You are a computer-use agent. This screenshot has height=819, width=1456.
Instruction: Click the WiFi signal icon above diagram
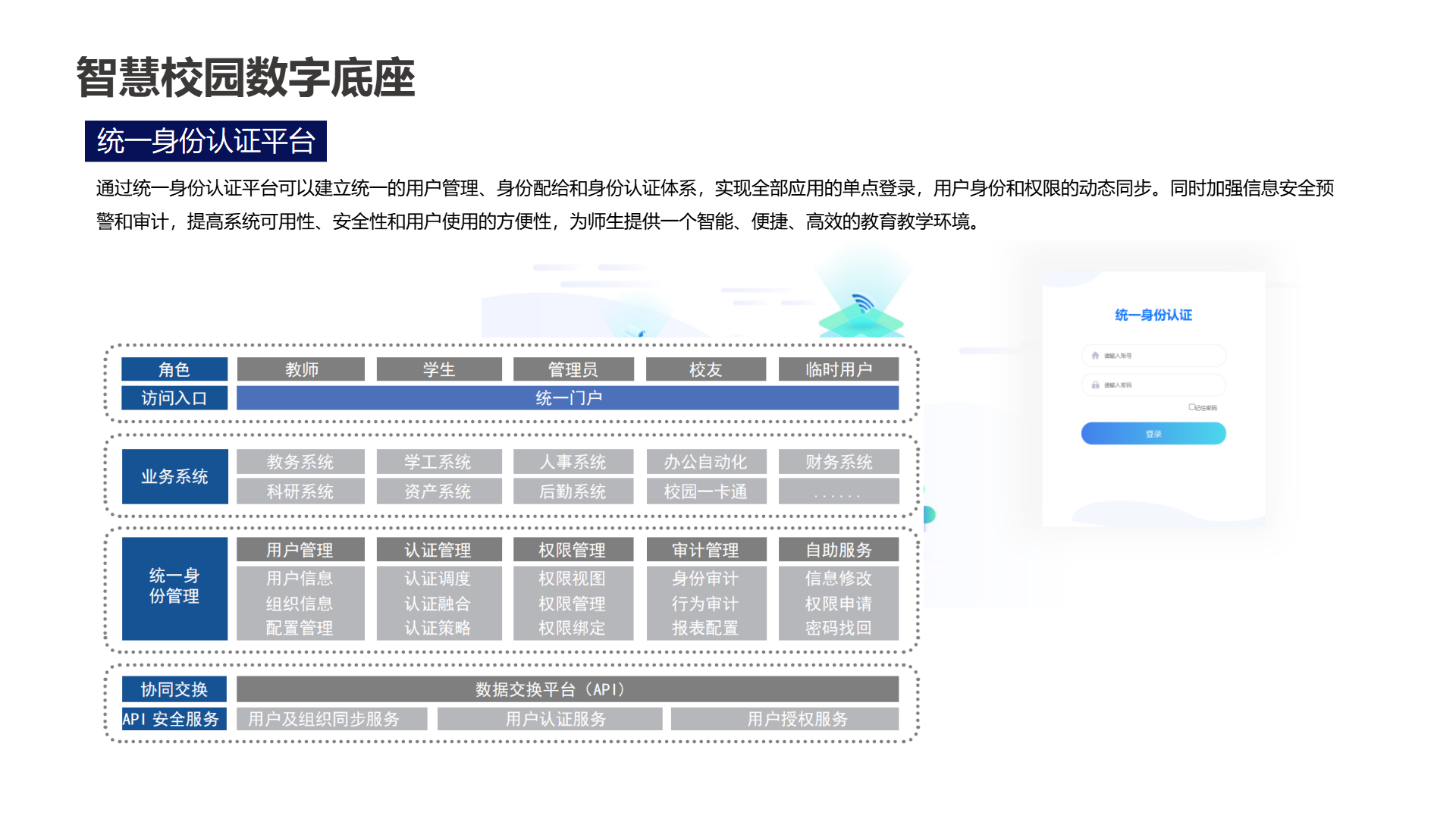[862, 303]
